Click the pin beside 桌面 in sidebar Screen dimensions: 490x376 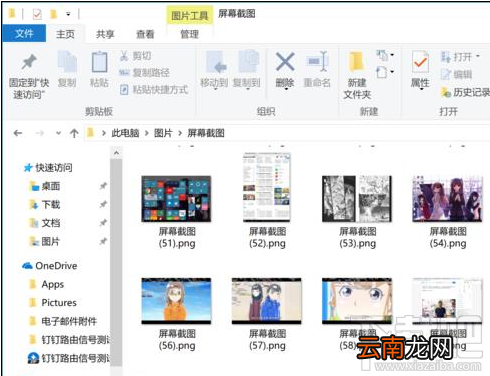[x=103, y=186]
